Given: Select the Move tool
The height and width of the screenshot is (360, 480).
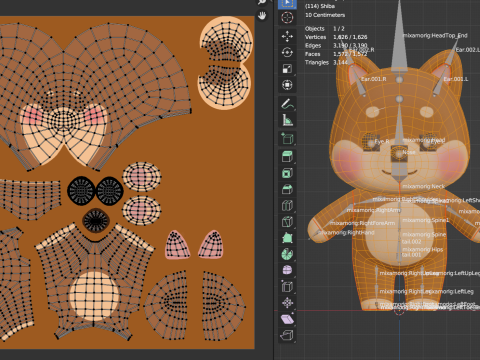Looking at the screenshot, I should tap(287, 36).
